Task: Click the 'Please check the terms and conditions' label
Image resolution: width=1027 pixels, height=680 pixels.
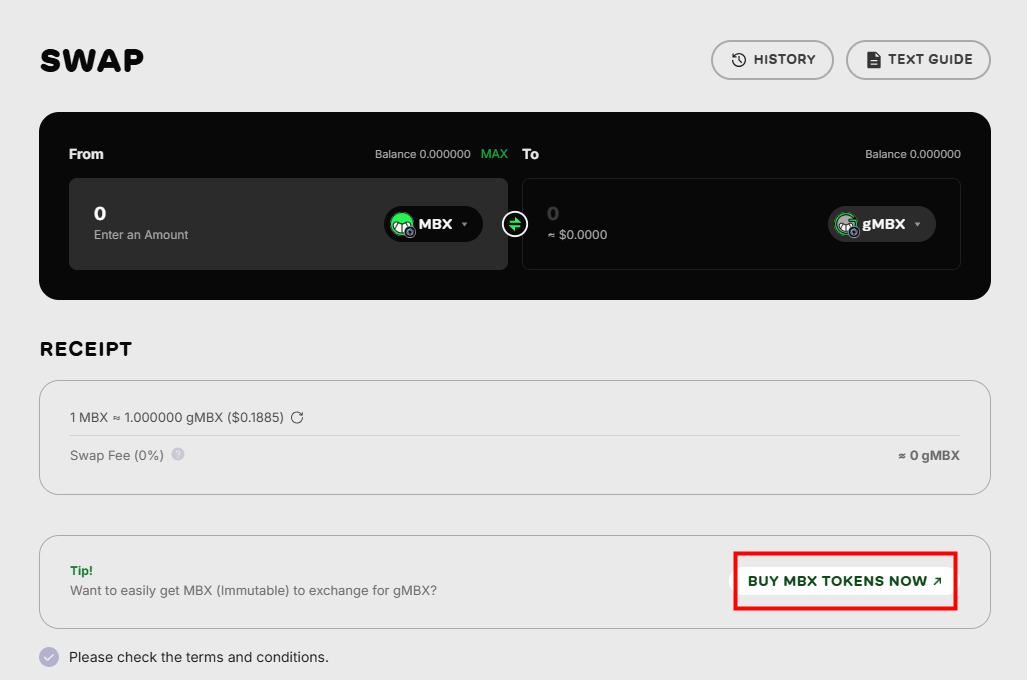Action: [x=198, y=657]
